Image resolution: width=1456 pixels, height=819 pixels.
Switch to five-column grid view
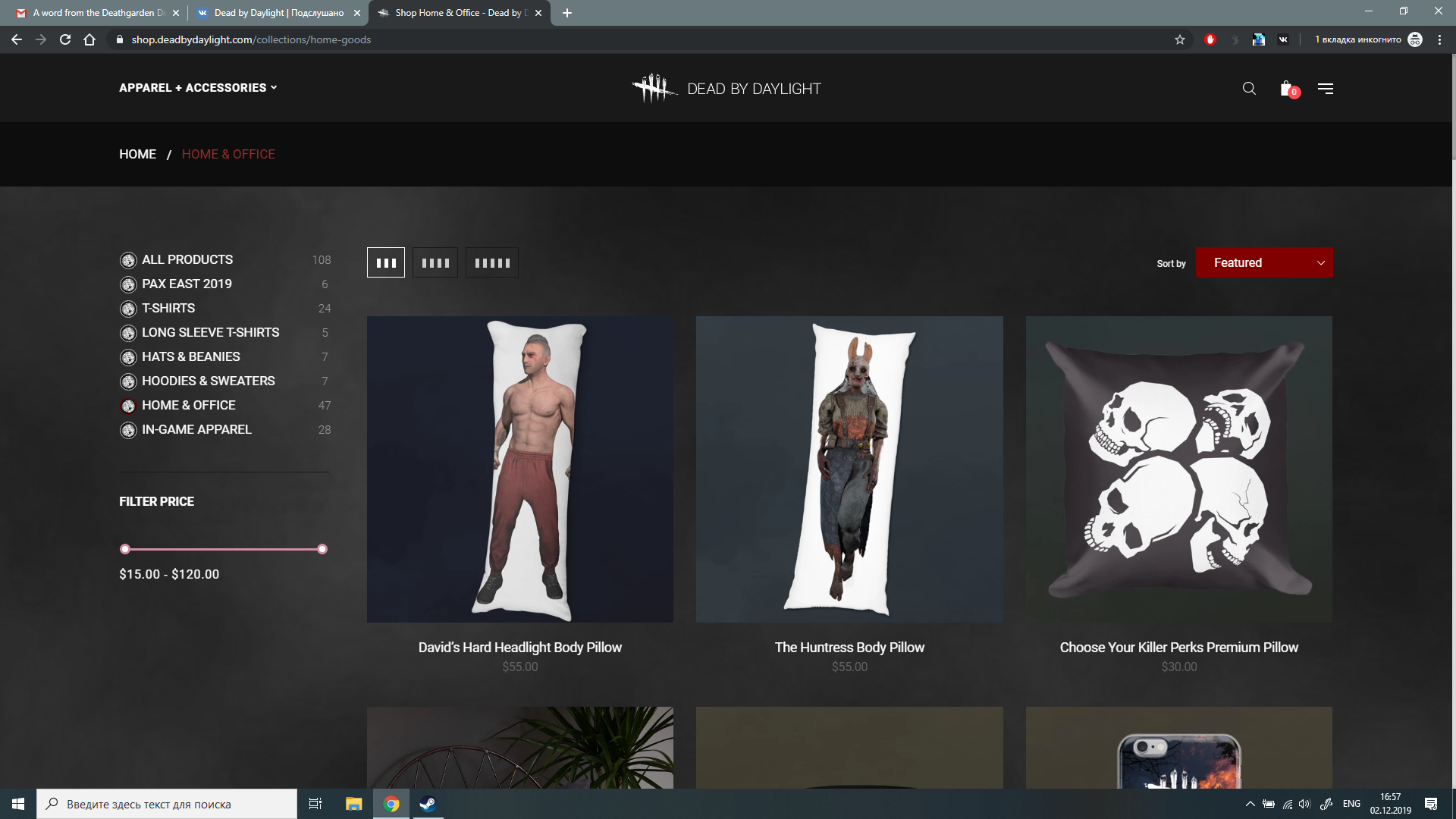point(492,262)
